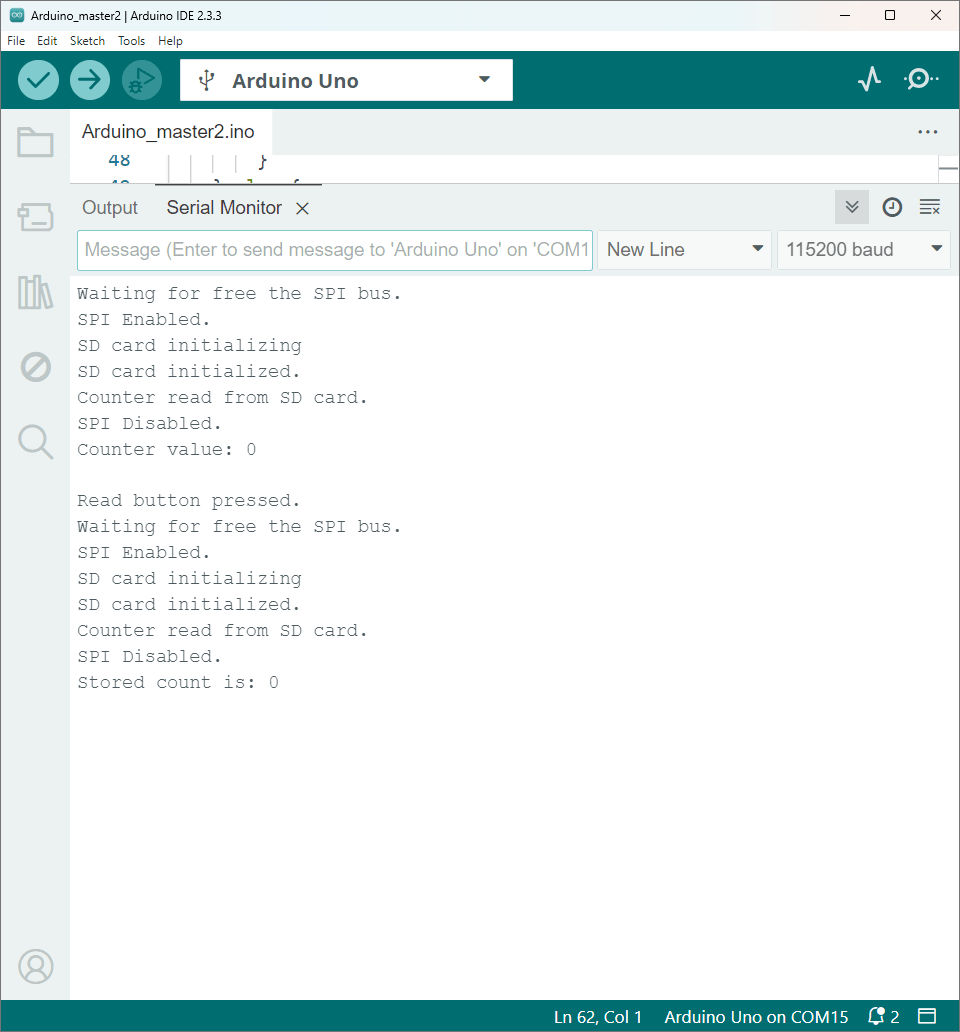960x1032 pixels.
Task: Select the Serial Monitor tab
Action: coord(224,207)
